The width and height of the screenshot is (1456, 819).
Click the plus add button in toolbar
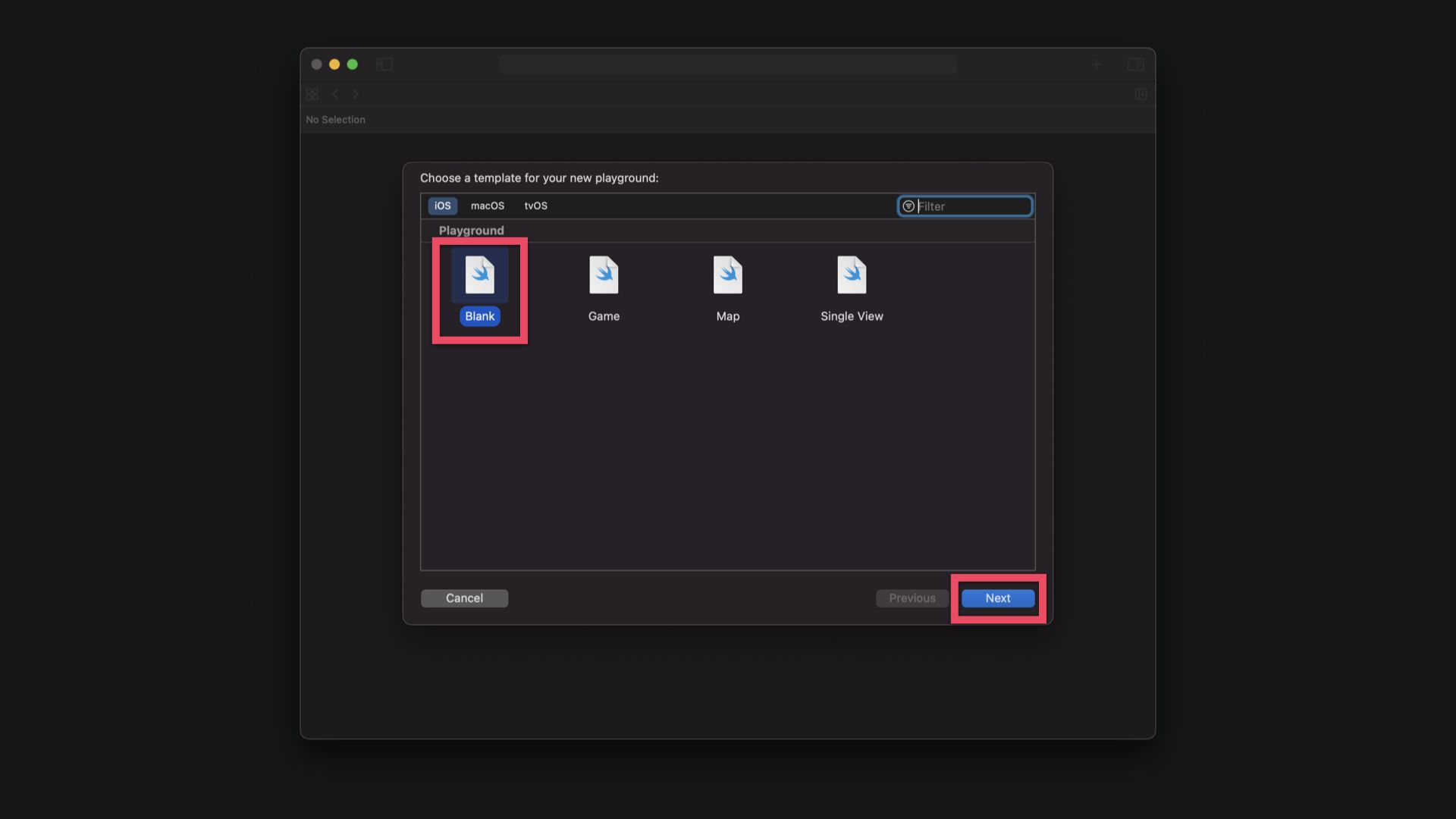pos(1096,64)
